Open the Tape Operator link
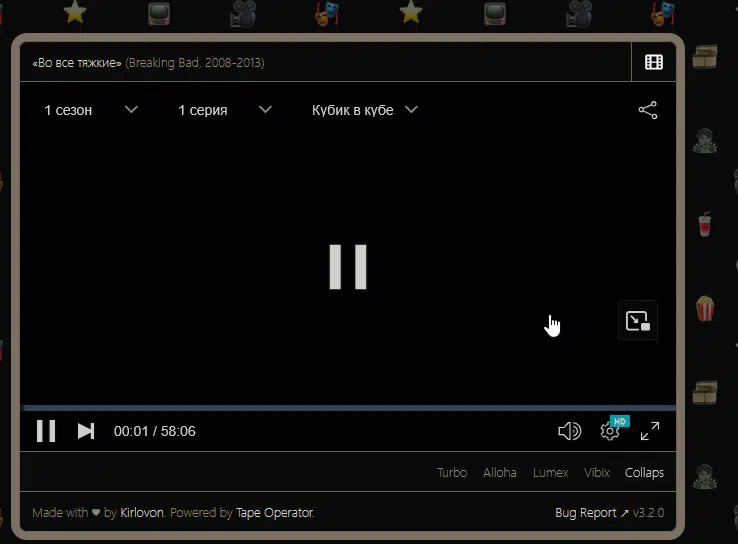The height and width of the screenshot is (544, 738). tap(274, 512)
